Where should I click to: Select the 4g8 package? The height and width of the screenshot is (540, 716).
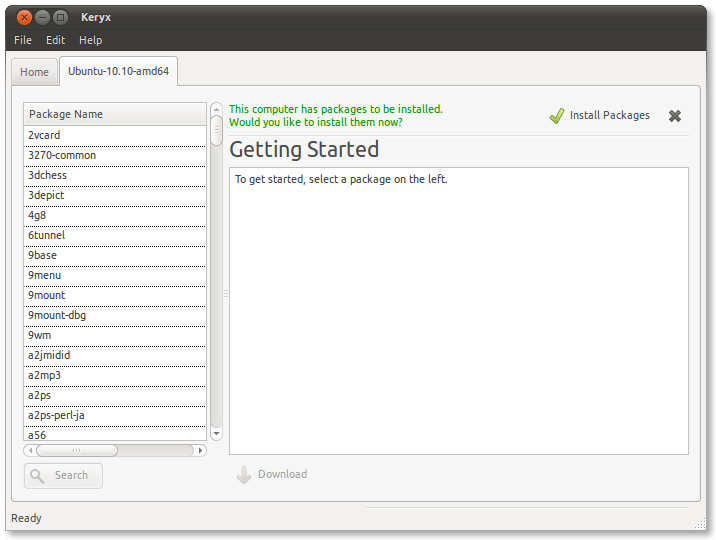[x=115, y=215]
